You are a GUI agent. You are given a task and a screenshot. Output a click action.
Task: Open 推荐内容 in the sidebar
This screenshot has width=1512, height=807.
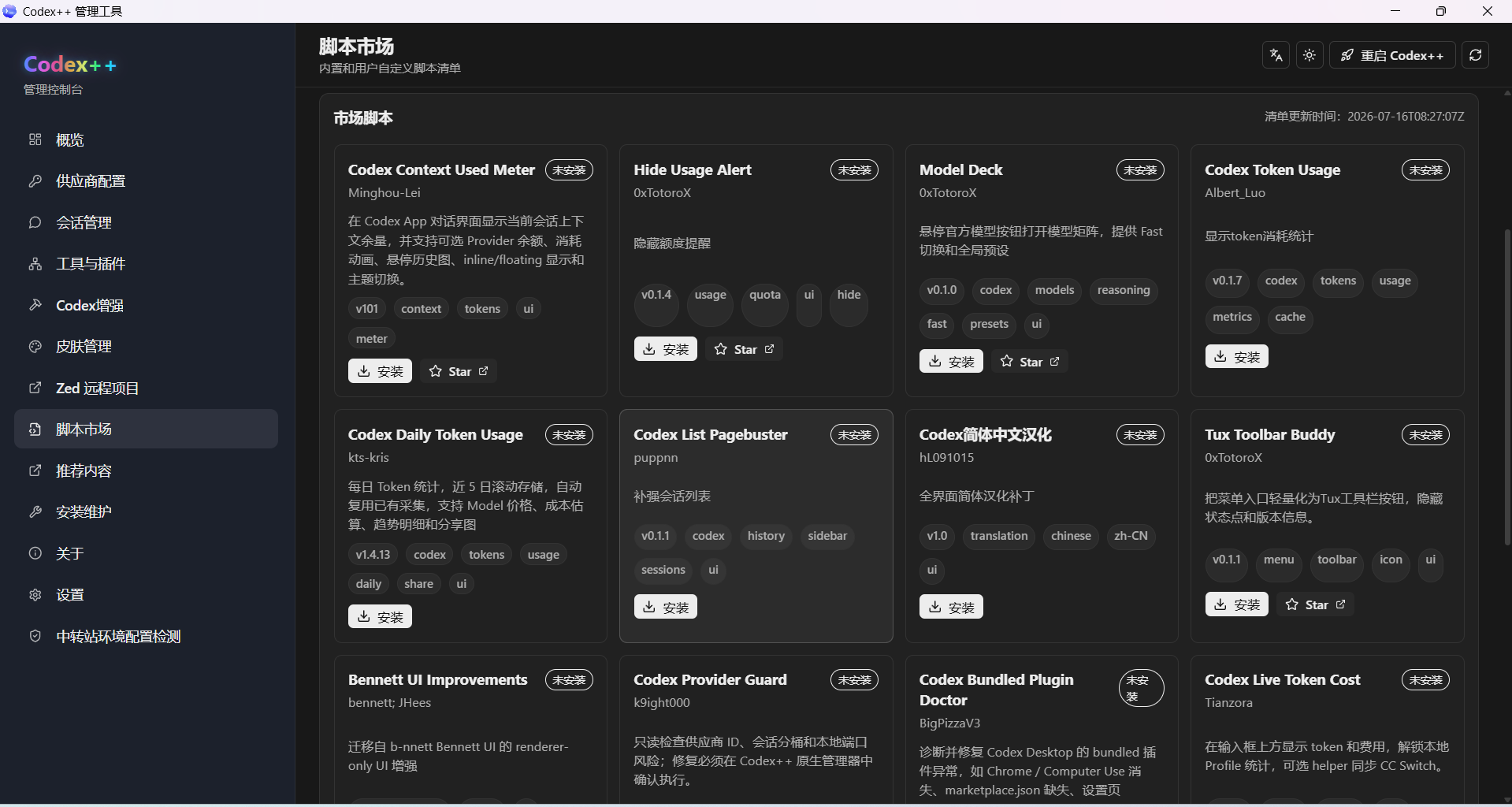tap(147, 470)
